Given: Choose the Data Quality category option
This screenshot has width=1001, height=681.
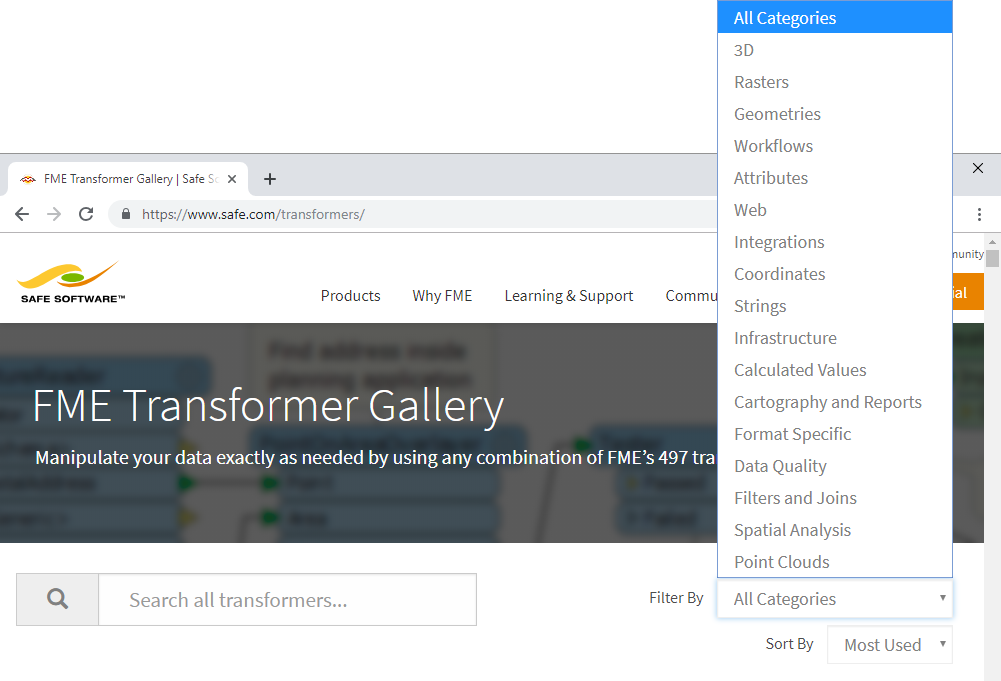Looking at the screenshot, I should point(835,466).
